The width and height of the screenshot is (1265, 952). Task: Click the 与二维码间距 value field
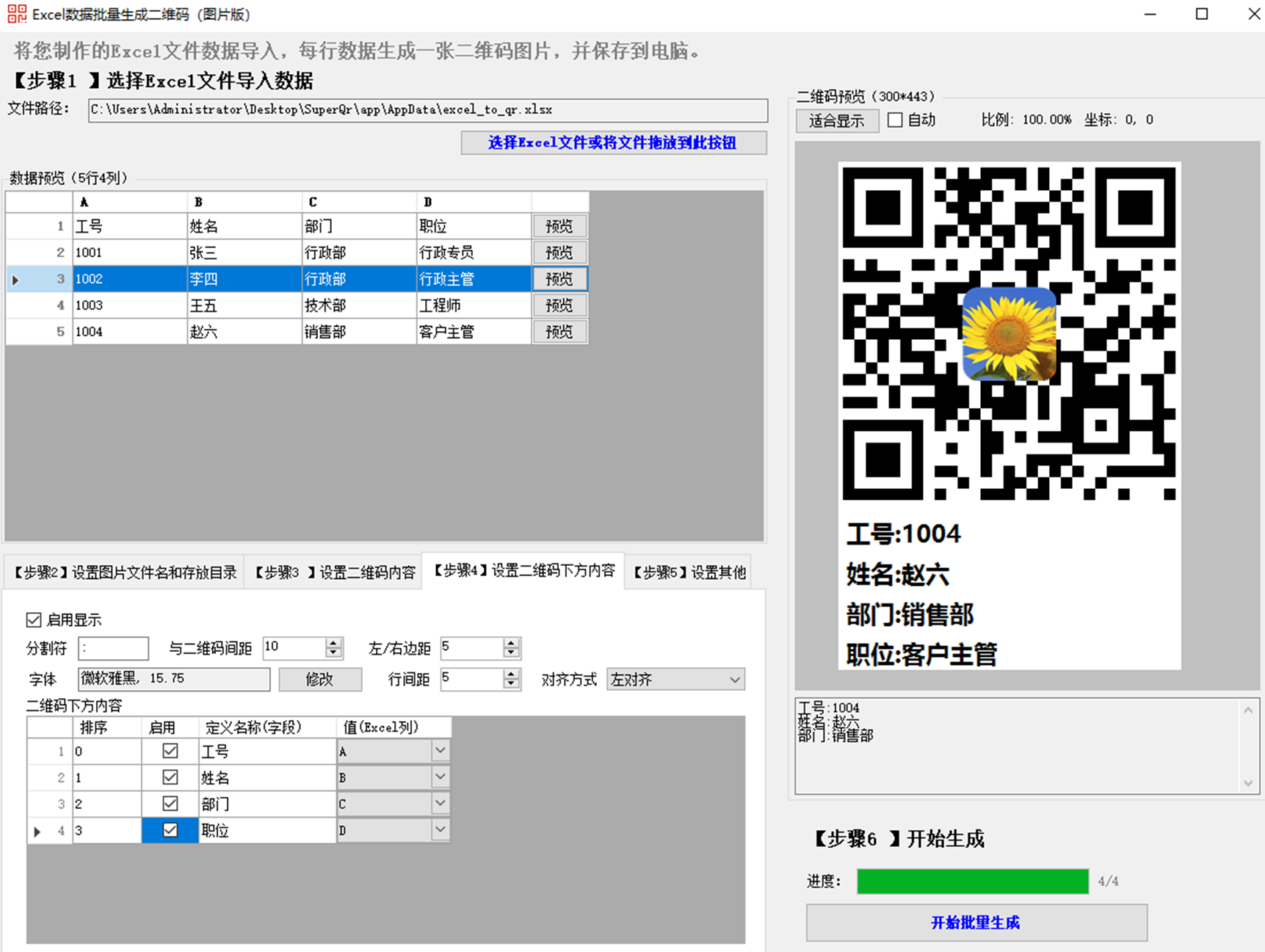(x=294, y=647)
